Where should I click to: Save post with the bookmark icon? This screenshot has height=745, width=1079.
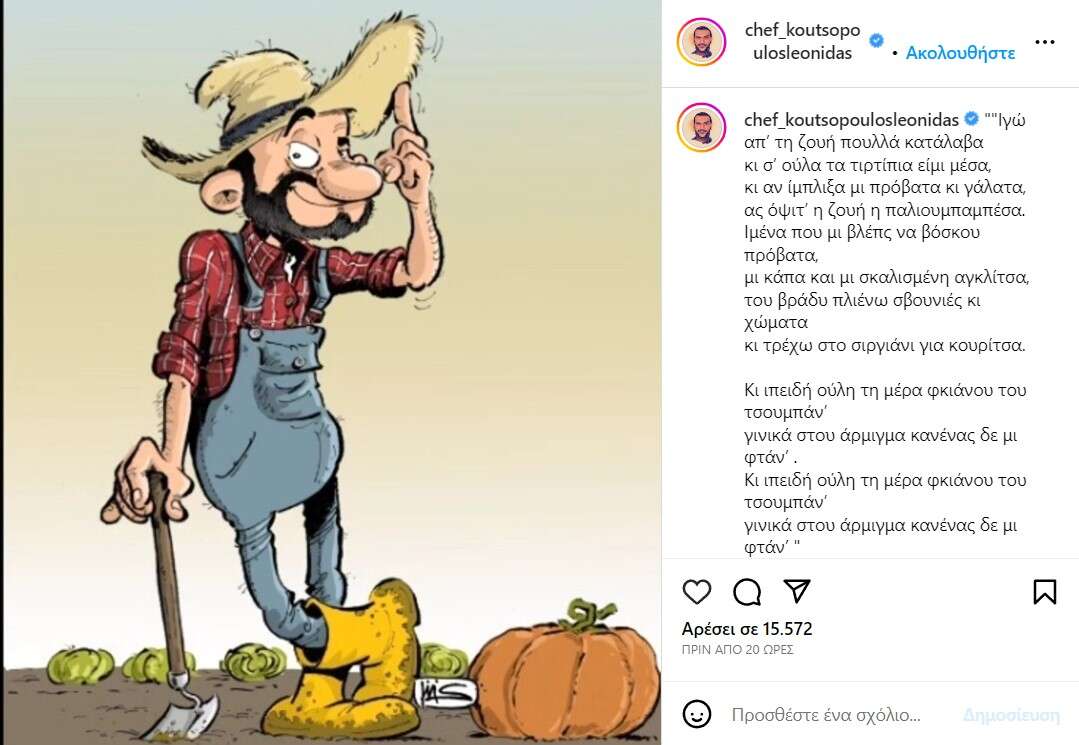click(x=1045, y=592)
